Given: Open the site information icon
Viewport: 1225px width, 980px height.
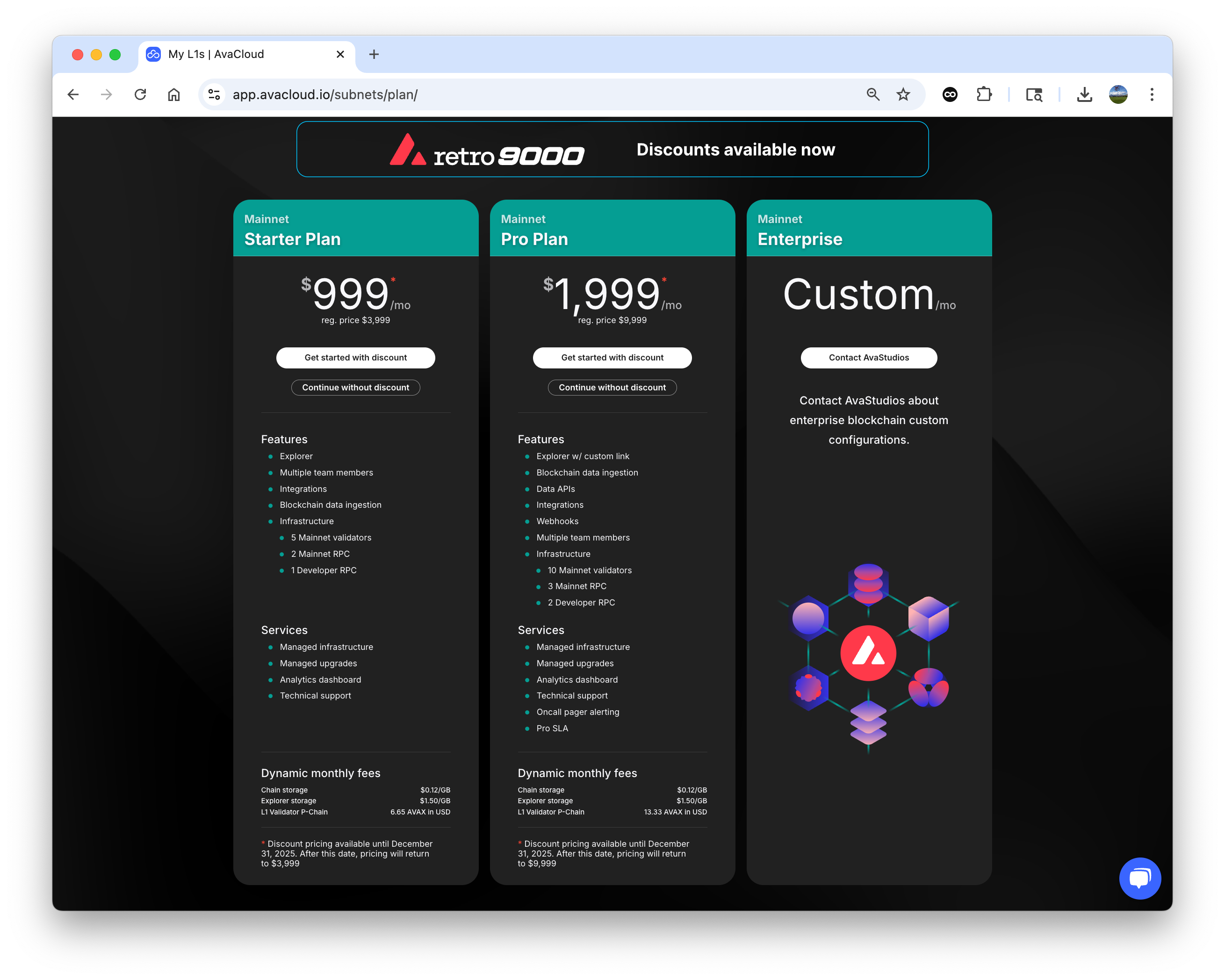Looking at the screenshot, I should click(214, 94).
